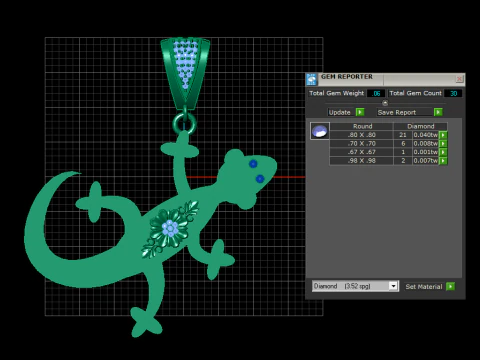Image resolution: width=480 pixels, height=360 pixels.
Task: Click the 0.007tw weight value
Action: [426, 161]
